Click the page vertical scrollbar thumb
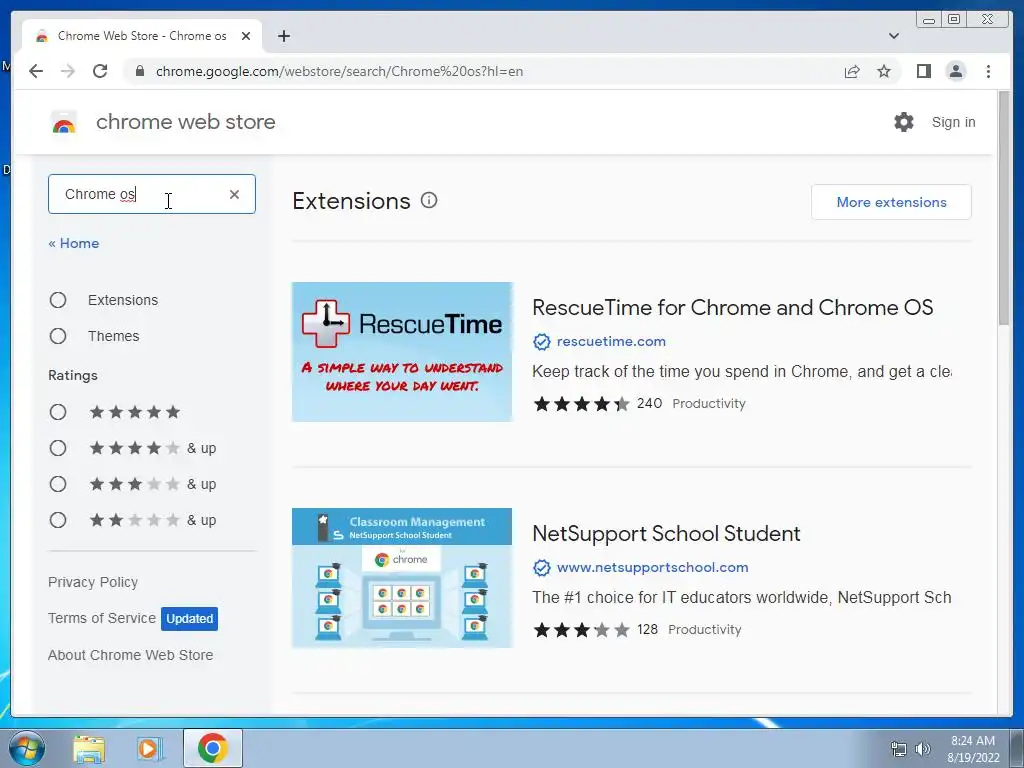Viewport: 1024px width, 768px height. tap(1004, 207)
